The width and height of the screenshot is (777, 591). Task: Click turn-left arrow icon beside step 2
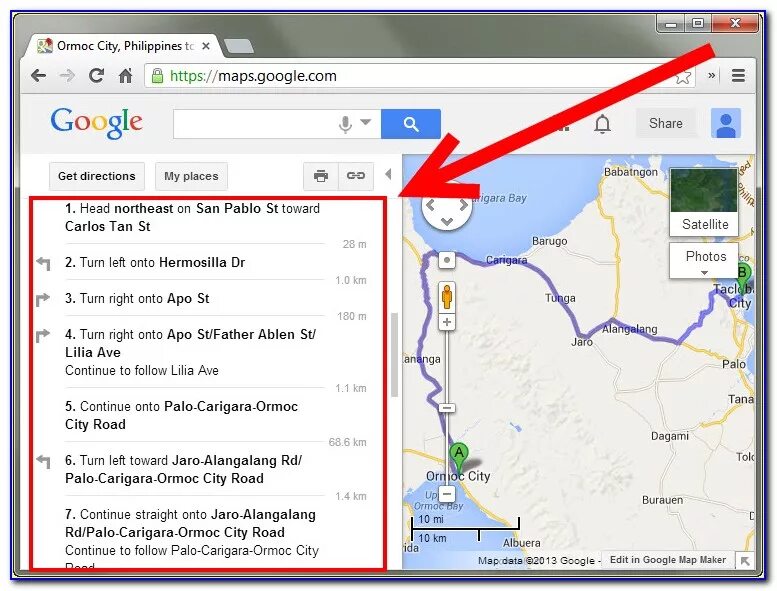point(44,263)
